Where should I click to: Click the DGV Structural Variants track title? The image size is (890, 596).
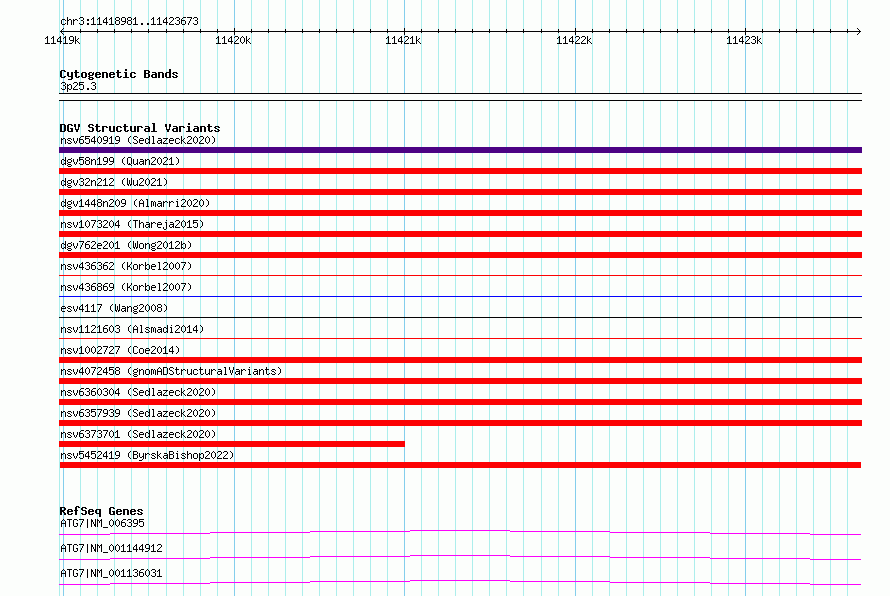tap(140, 128)
